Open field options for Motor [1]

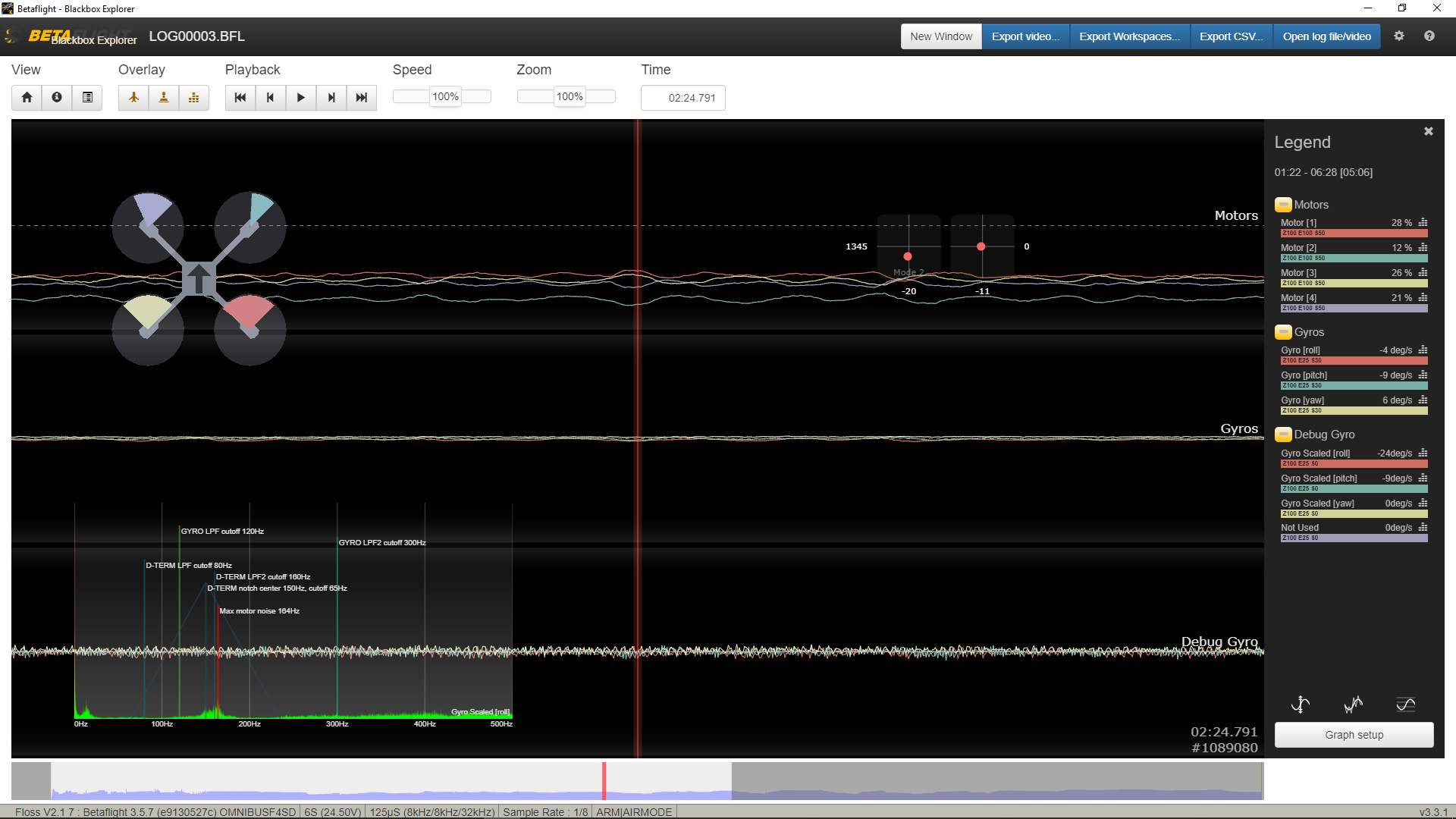point(1424,222)
